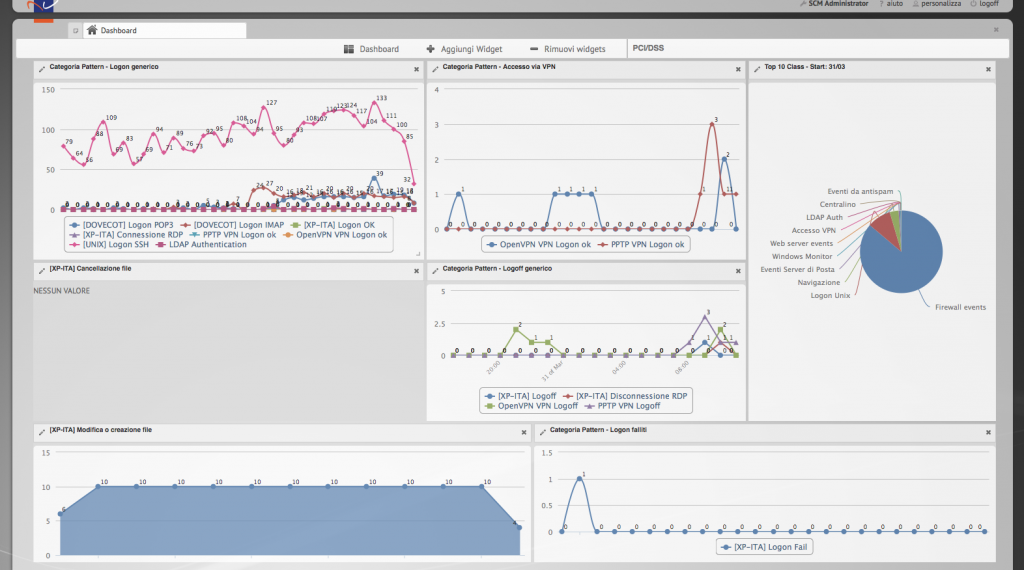Edit the Logoff generico widget with pencil
The height and width of the screenshot is (570, 1024).
tap(434, 270)
